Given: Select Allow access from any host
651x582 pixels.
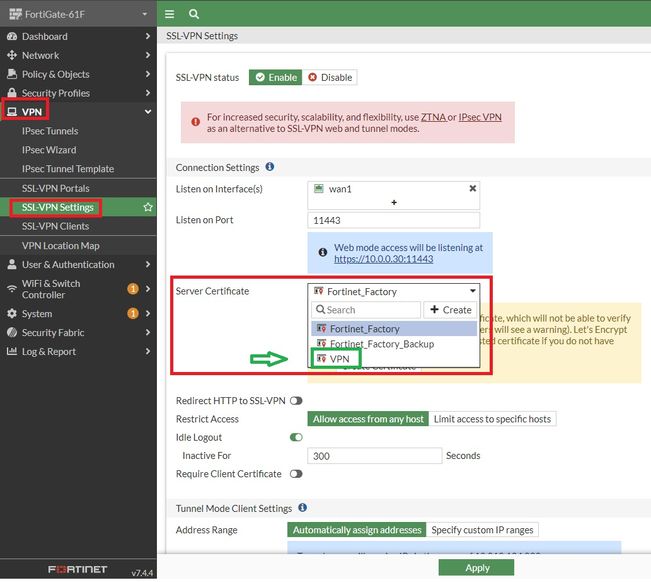Looking at the screenshot, I should (368, 419).
